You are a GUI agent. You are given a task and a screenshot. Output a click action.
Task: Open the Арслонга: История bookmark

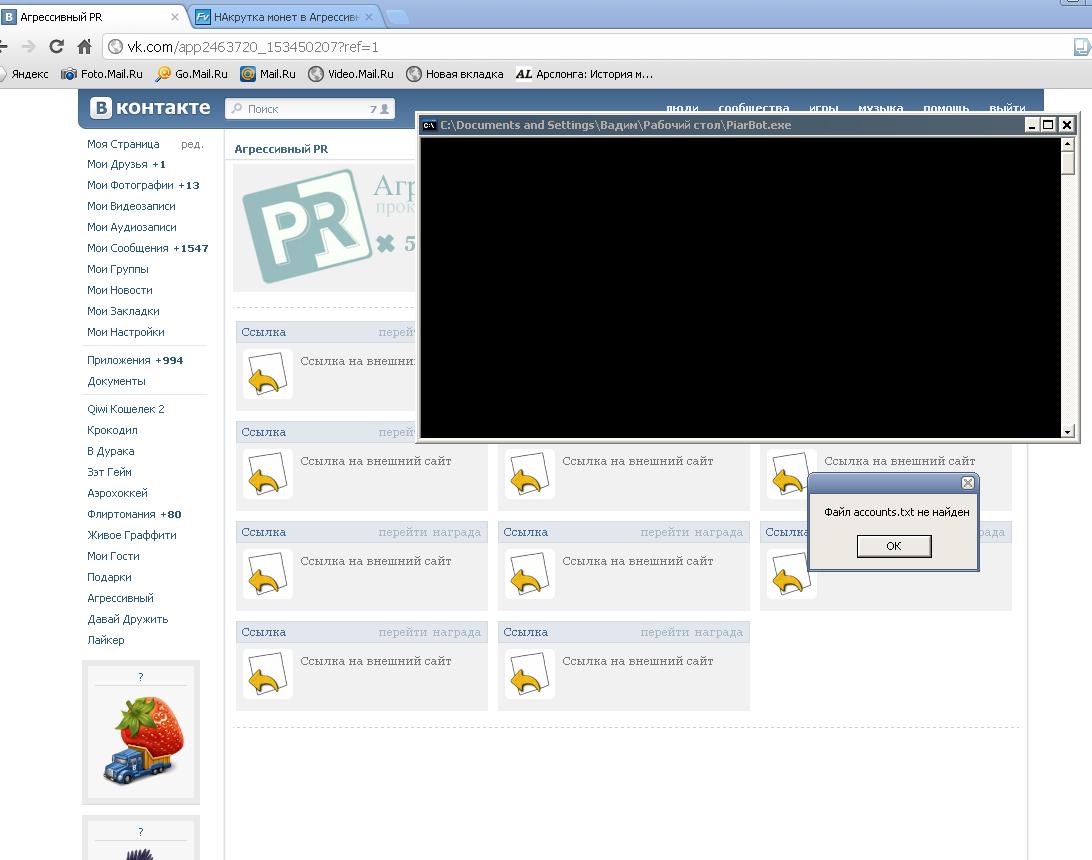pos(584,74)
